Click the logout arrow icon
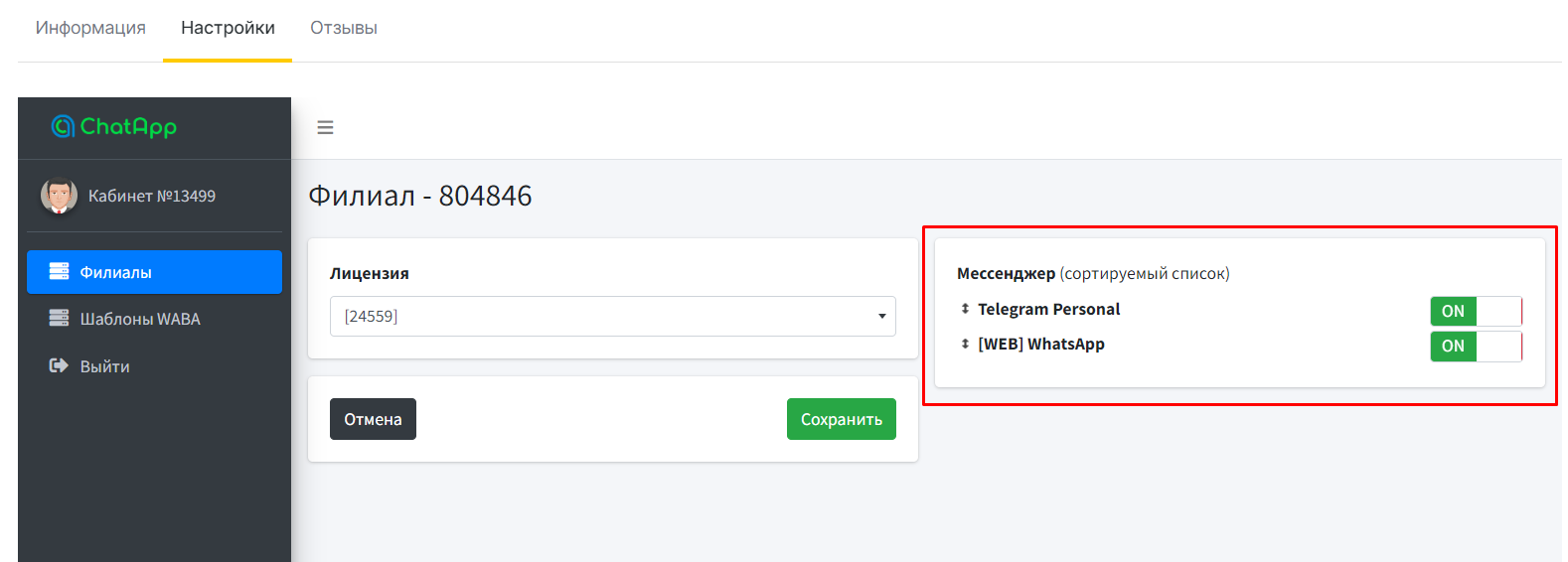This screenshot has height=562, width=1568. point(59,365)
